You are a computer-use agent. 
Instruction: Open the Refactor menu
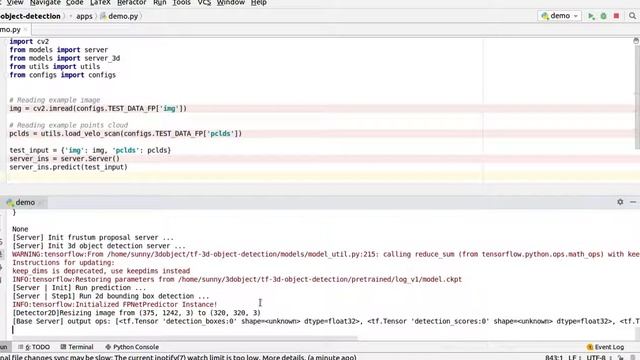[131, 3]
